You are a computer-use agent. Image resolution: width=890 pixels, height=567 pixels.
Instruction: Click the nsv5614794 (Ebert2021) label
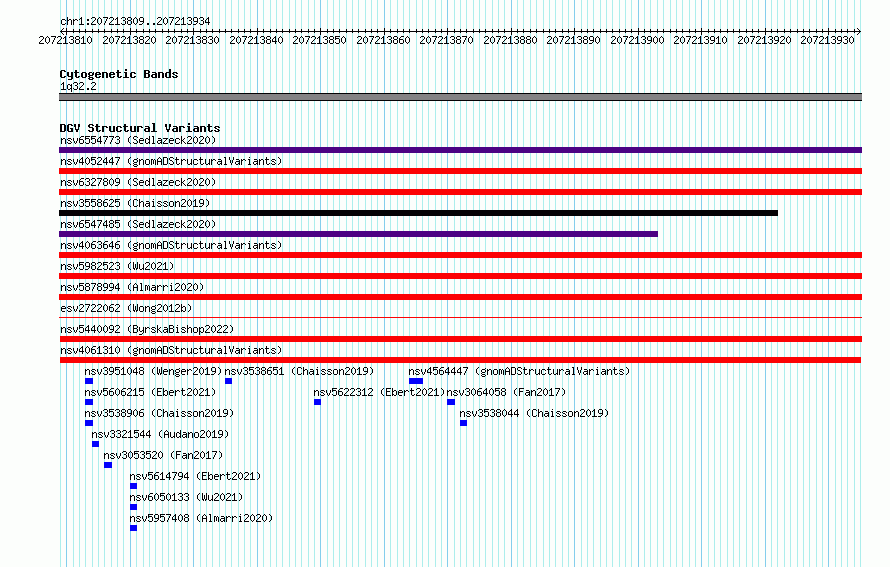click(x=195, y=476)
